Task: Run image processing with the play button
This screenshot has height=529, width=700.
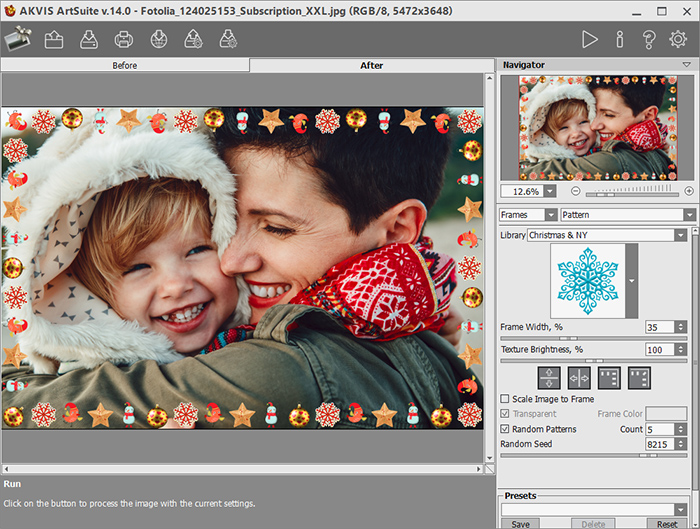Action: (x=589, y=39)
